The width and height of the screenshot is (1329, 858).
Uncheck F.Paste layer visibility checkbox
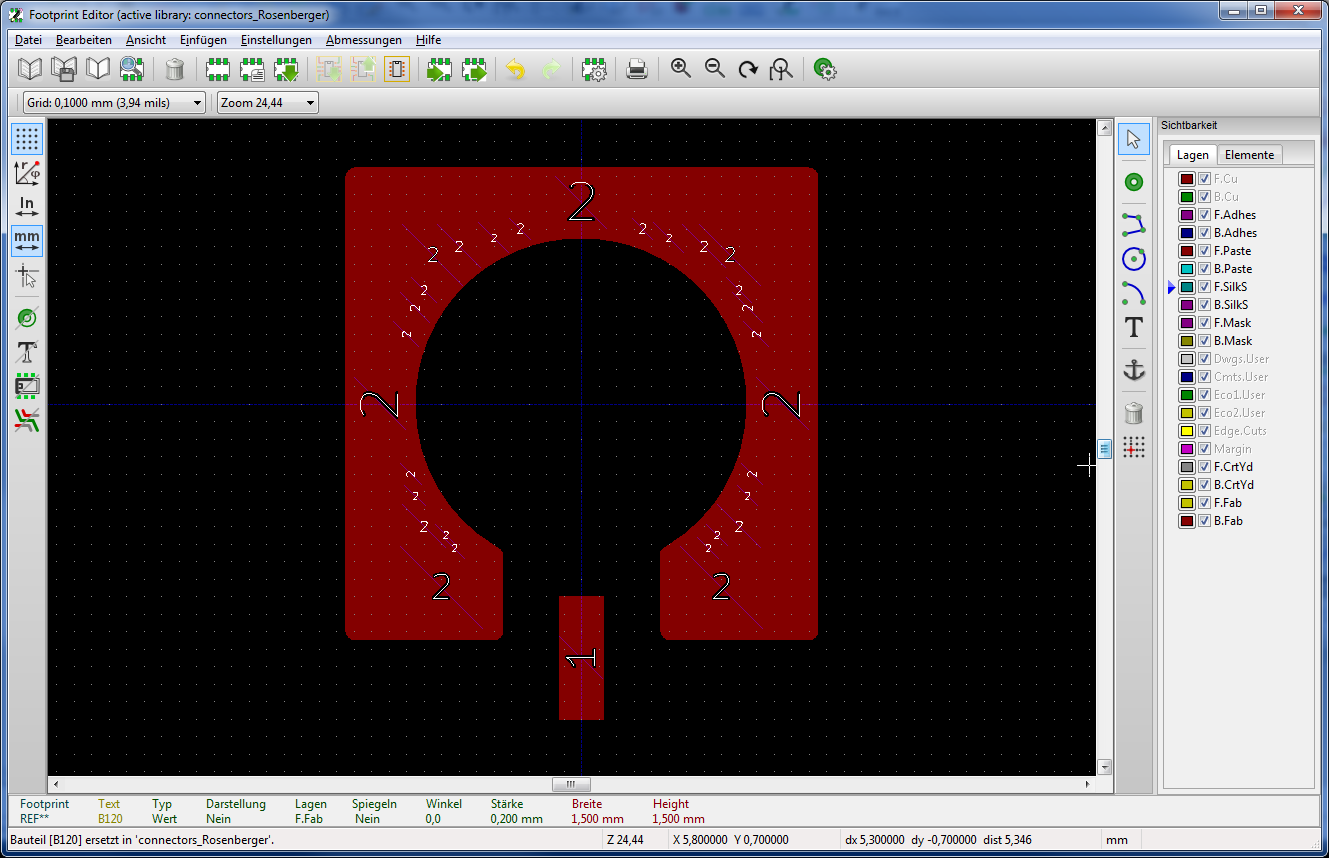coord(1205,251)
